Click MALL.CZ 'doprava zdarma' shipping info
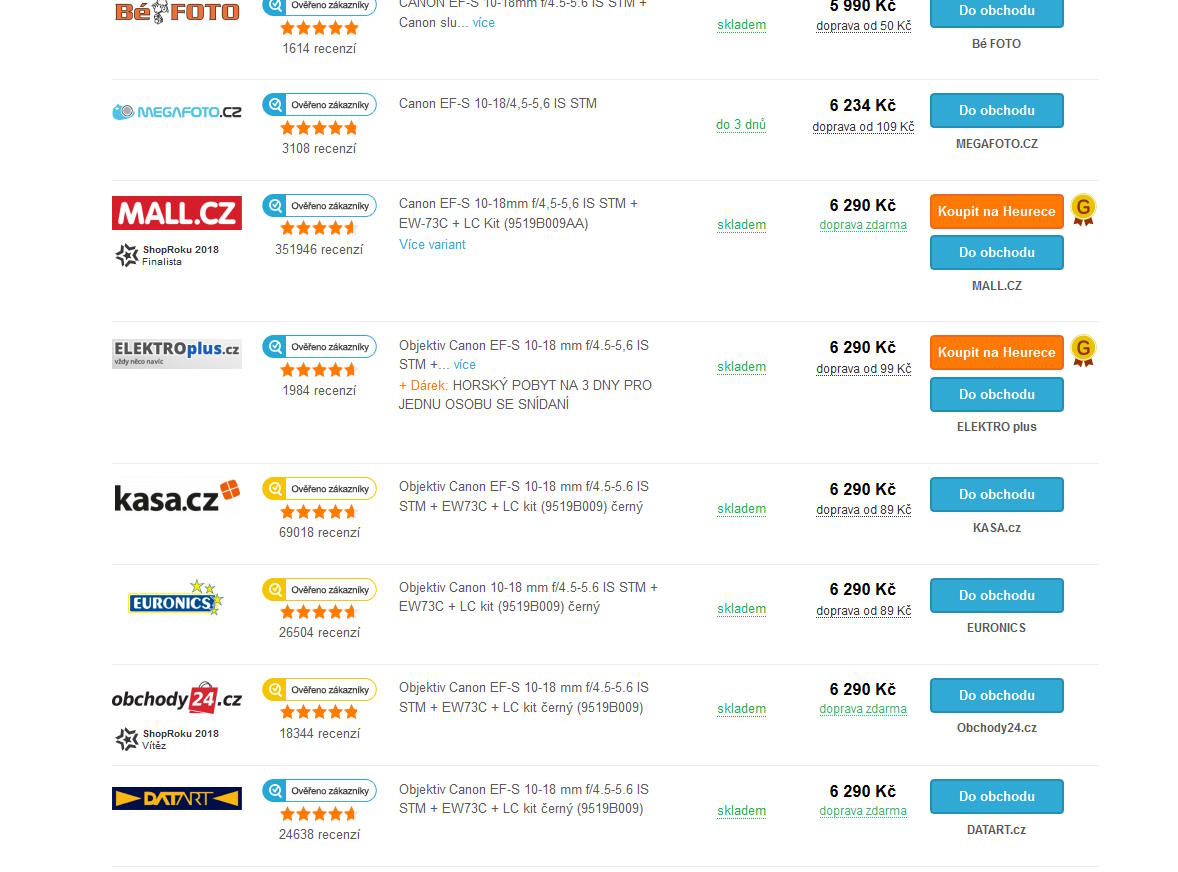Image resolution: width=1178 pixels, height=872 pixels. point(863,225)
